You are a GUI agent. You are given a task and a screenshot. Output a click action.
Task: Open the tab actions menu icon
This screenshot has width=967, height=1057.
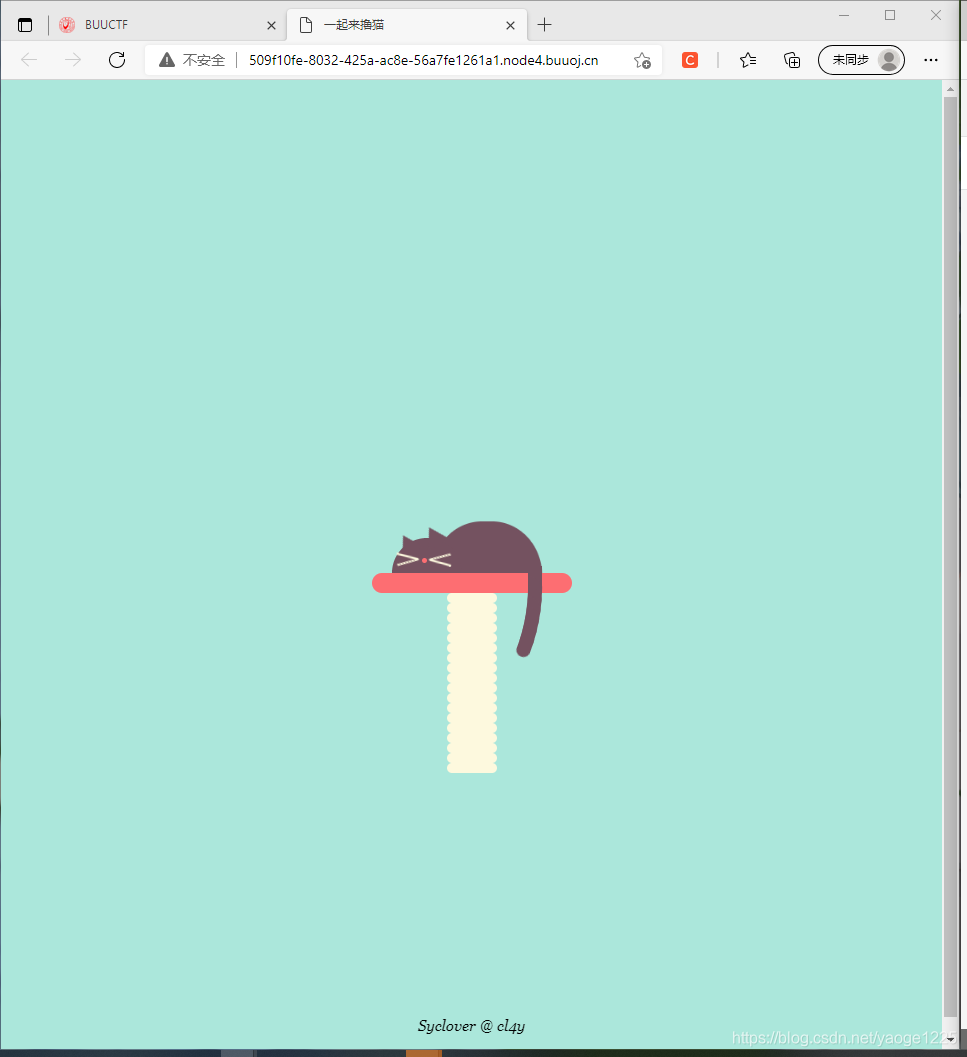pyautogui.click(x=25, y=25)
